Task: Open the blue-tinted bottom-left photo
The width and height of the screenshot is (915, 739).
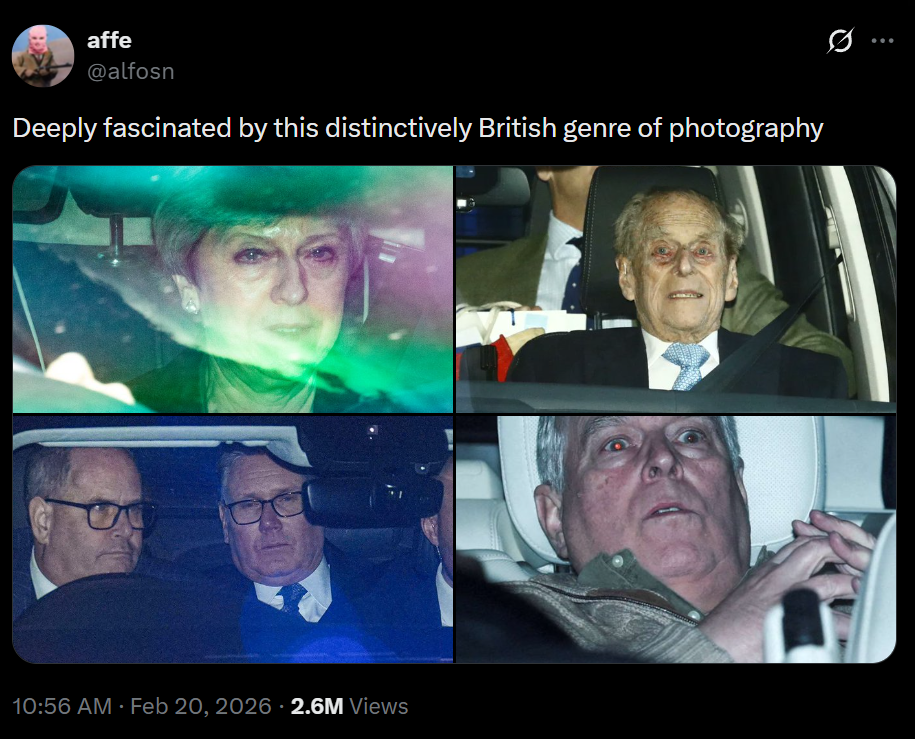Action: [233, 539]
